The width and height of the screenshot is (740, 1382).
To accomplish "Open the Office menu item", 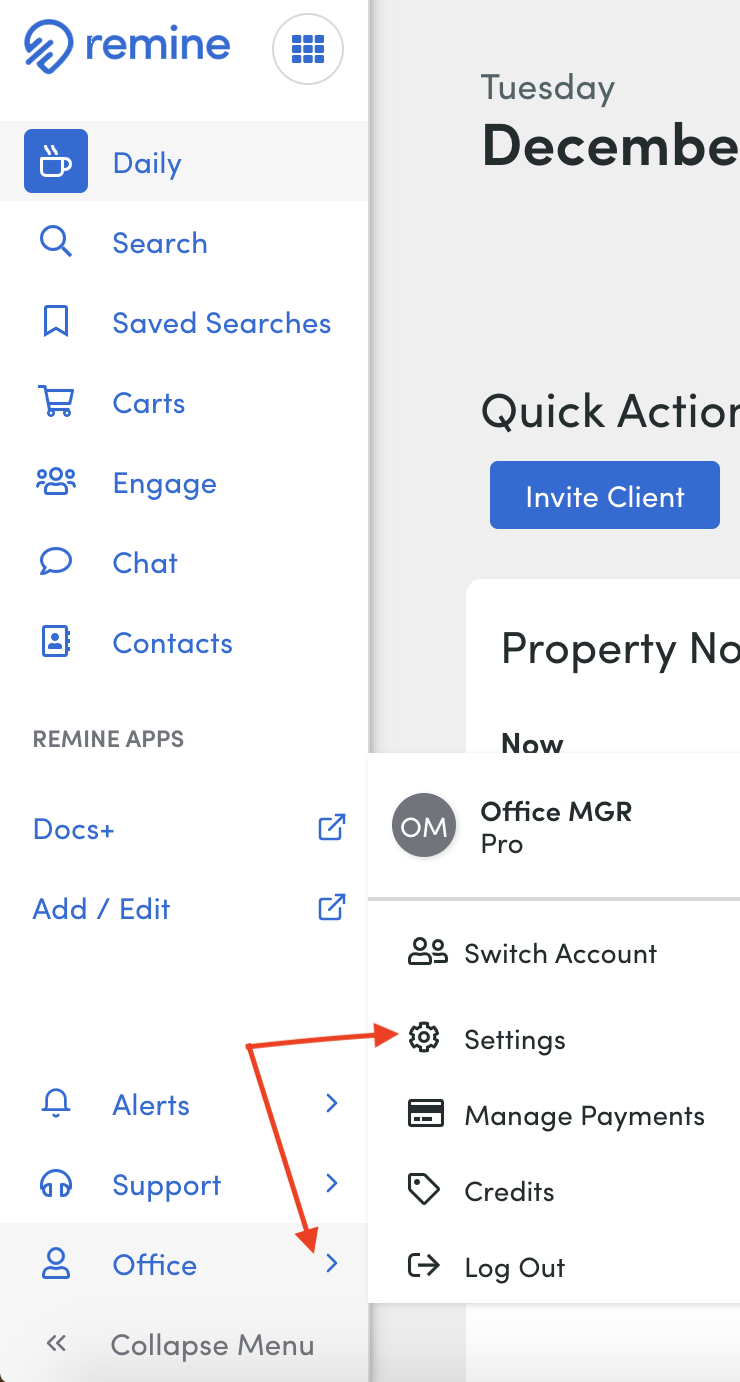I will click(184, 1264).
